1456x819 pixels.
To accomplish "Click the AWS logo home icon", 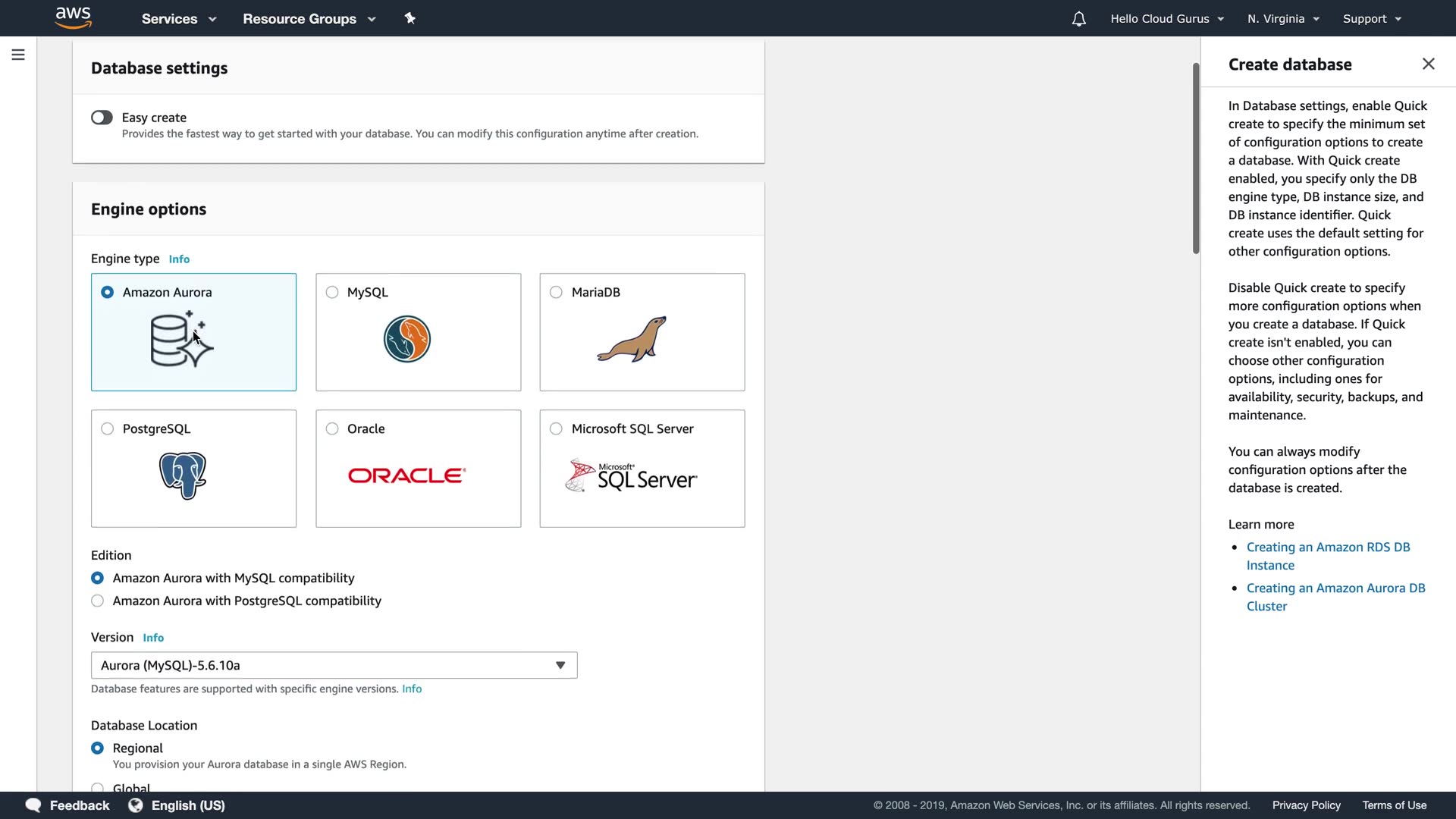I will tap(74, 17).
